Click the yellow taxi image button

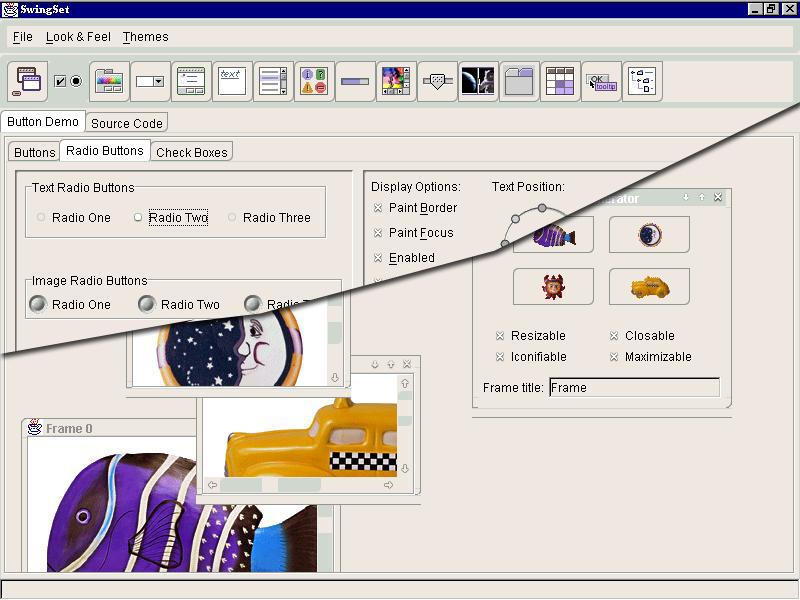649,287
